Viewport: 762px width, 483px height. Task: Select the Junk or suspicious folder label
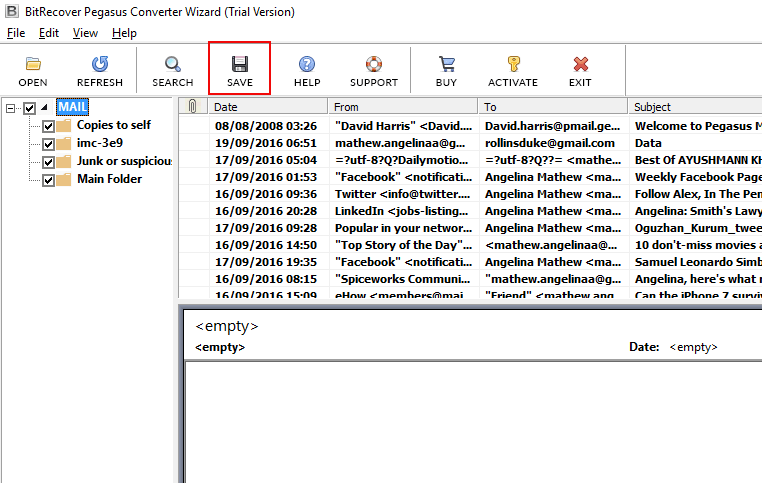tap(124, 161)
